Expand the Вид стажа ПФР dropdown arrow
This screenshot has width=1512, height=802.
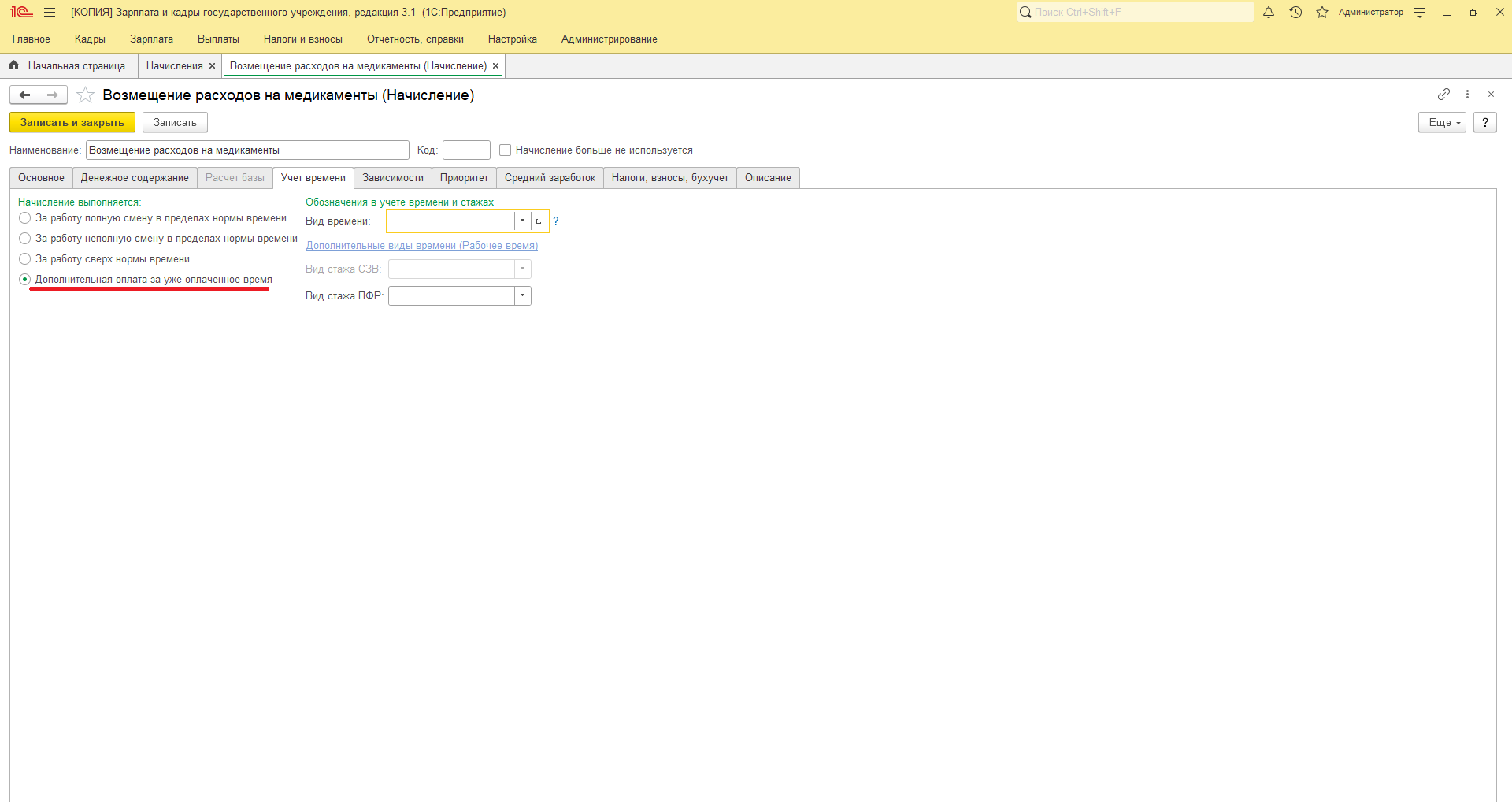pyautogui.click(x=522, y=296)
